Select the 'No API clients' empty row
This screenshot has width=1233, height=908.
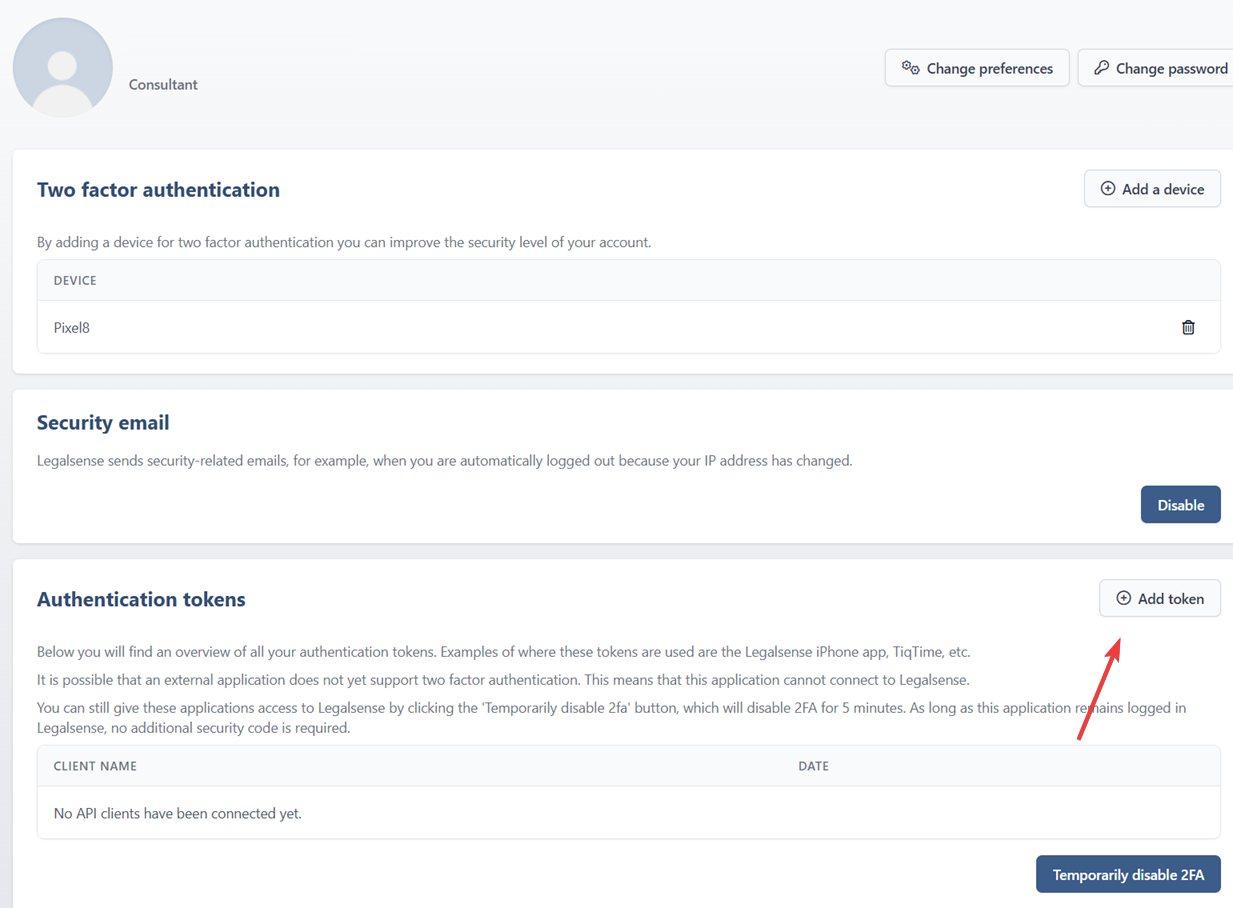point(629,813)
